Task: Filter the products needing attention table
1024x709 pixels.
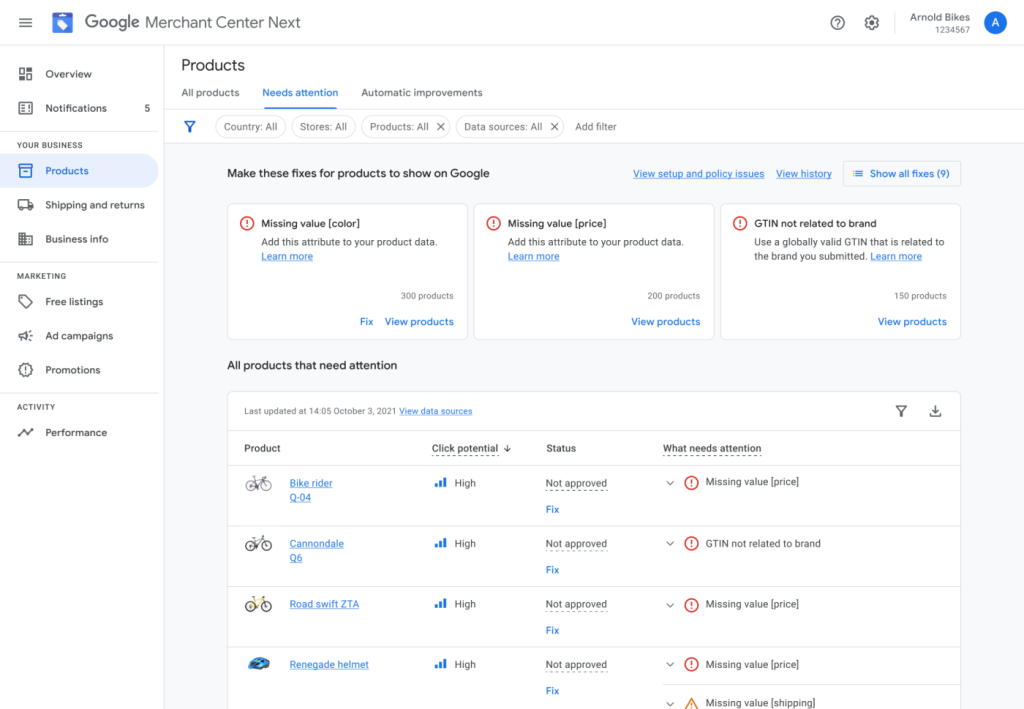Action: (901, 411)
